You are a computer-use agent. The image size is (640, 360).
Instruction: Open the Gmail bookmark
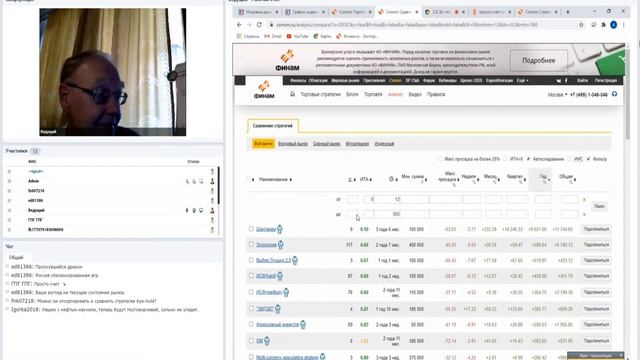point(273,36)
